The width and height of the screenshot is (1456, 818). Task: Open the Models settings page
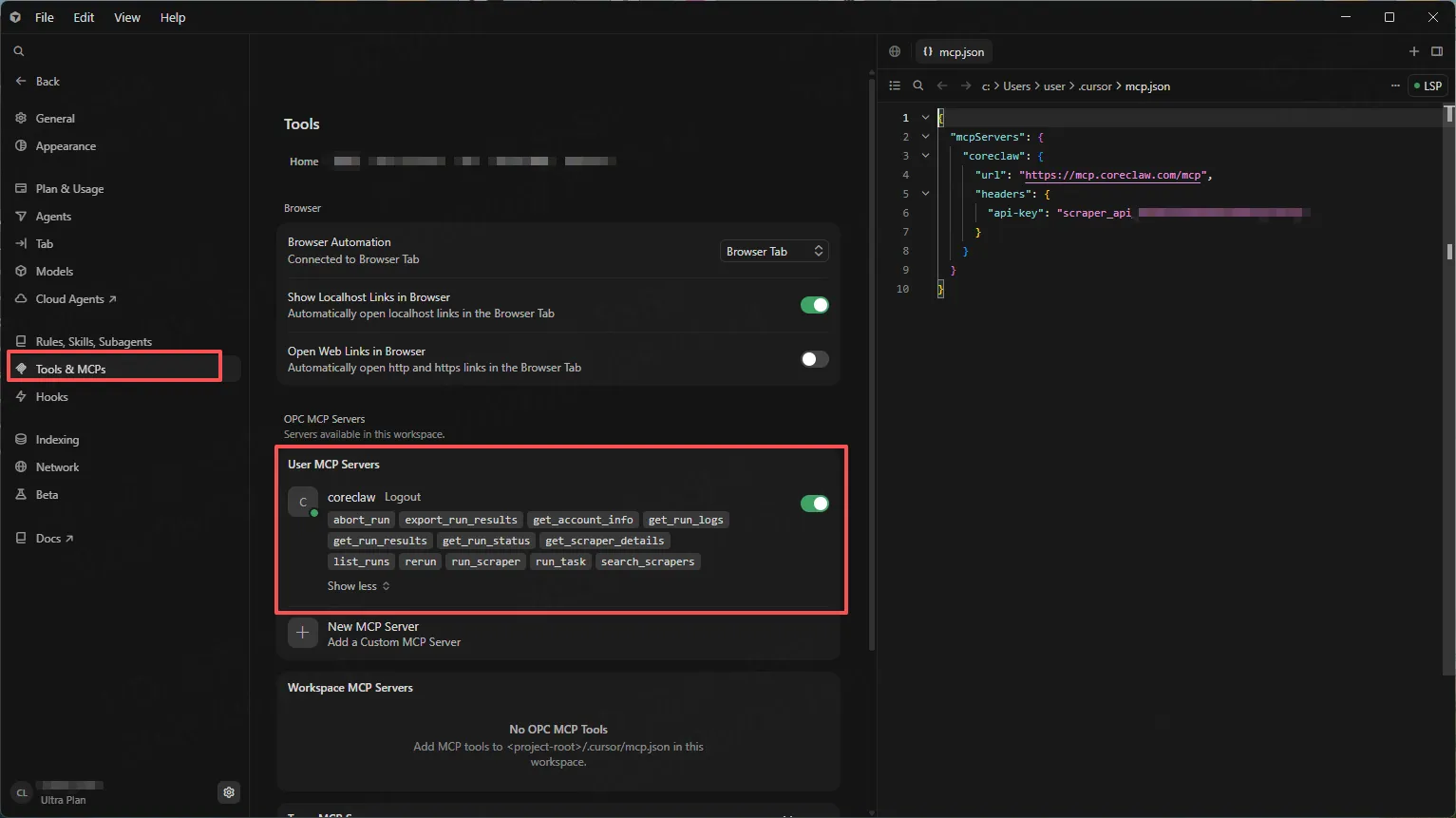pyautogui.click(x=54, y=272)
